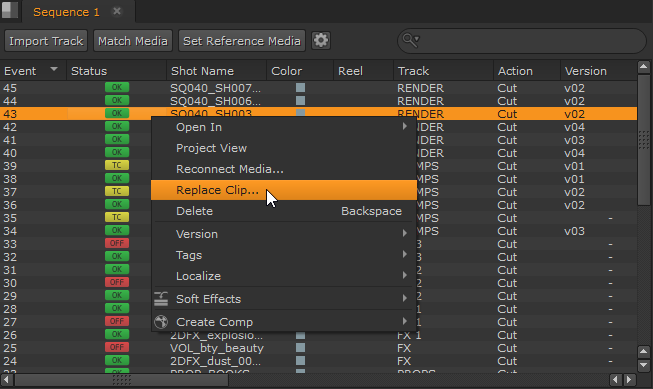Click the scroll up arrow at top of list

tap(644, 67)
